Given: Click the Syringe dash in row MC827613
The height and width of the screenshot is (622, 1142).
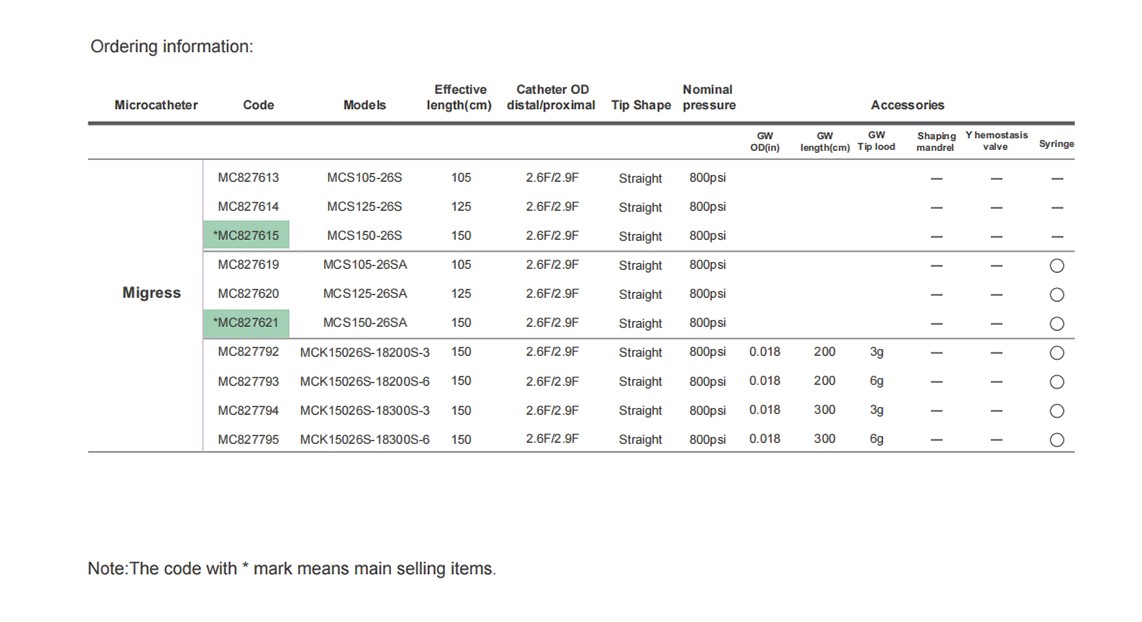Looking at the screenshot, I should [1056, 179].
